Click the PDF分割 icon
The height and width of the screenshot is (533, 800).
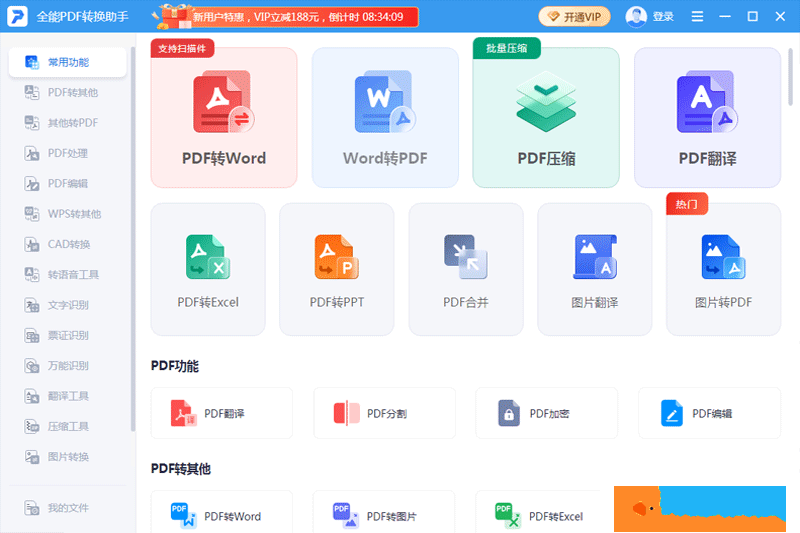pos(346,413)
